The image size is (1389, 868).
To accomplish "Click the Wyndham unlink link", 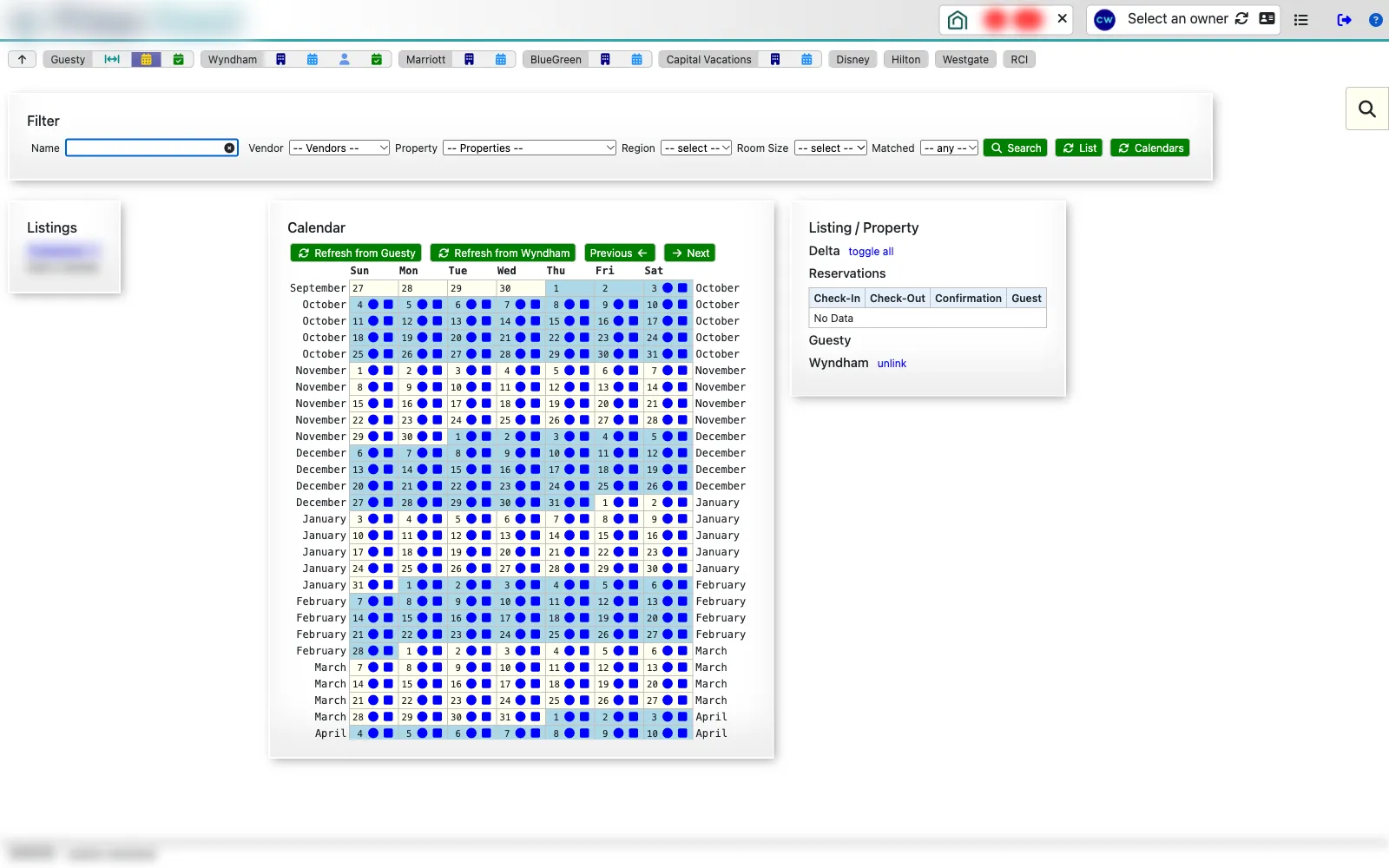I will pyautogui.click(x=892, y=364).
